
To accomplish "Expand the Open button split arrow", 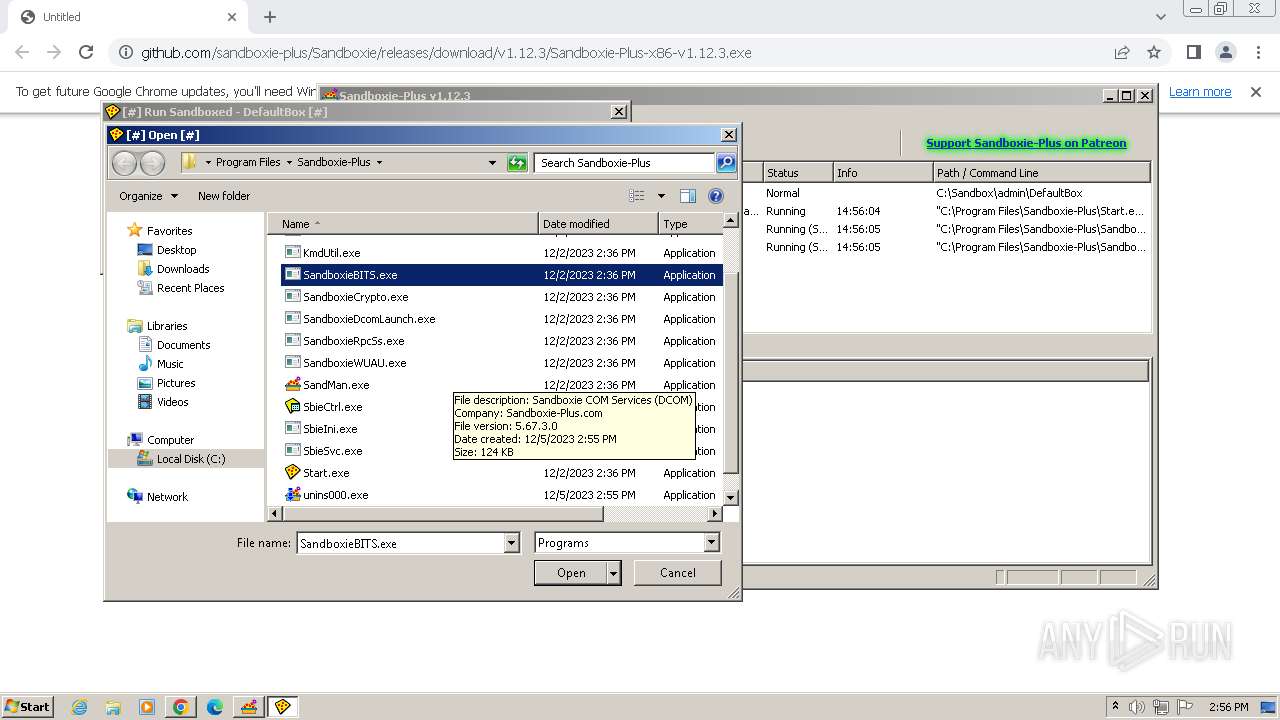I will 613,573.
